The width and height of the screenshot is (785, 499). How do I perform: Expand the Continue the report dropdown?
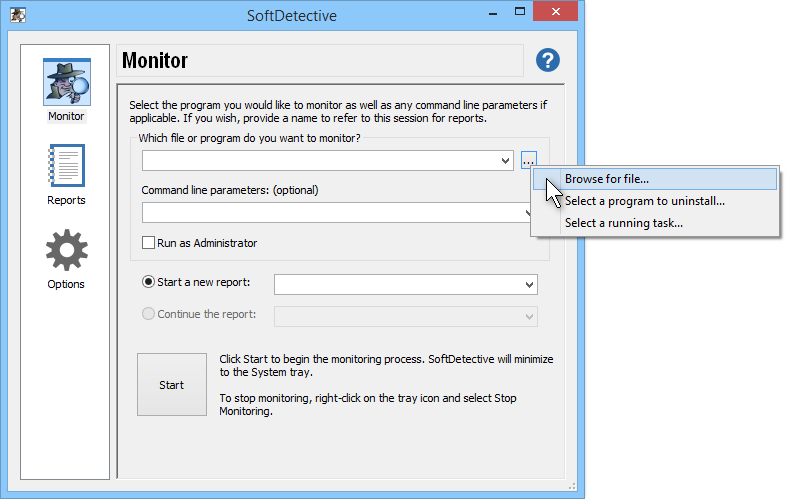pos(529,316)
